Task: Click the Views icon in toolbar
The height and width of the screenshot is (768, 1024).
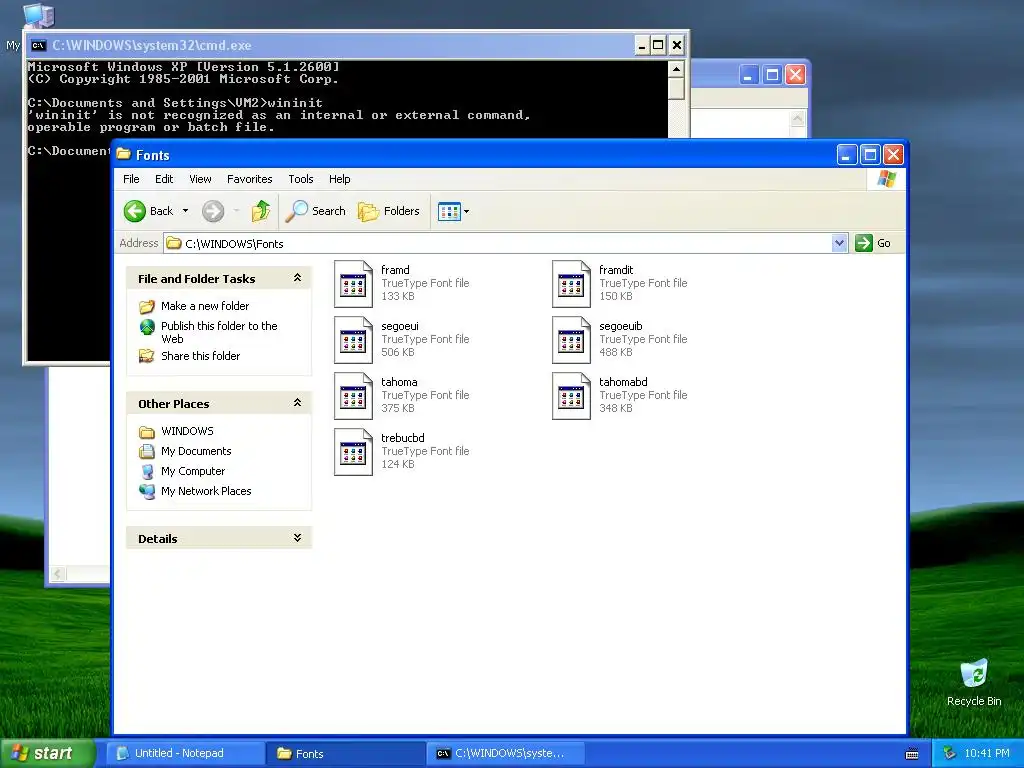Action: point(449,212)
